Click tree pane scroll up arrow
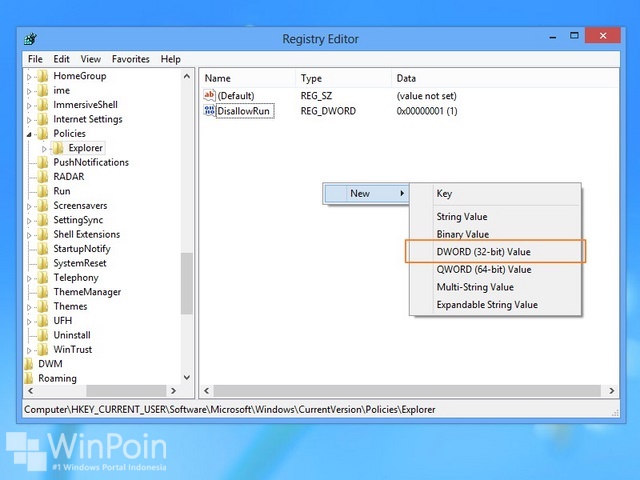 click(x=187, y=76)
